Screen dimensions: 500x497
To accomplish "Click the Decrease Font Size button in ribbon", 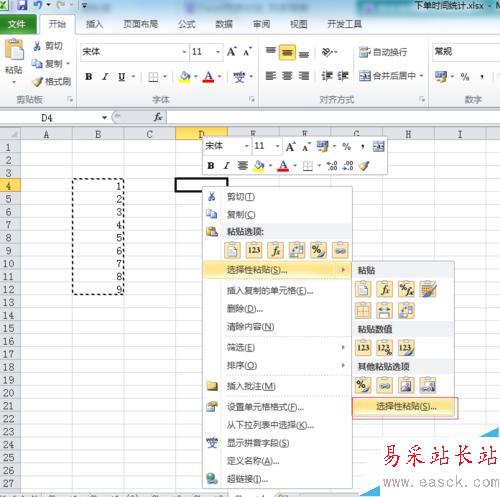I will [247, 52].
